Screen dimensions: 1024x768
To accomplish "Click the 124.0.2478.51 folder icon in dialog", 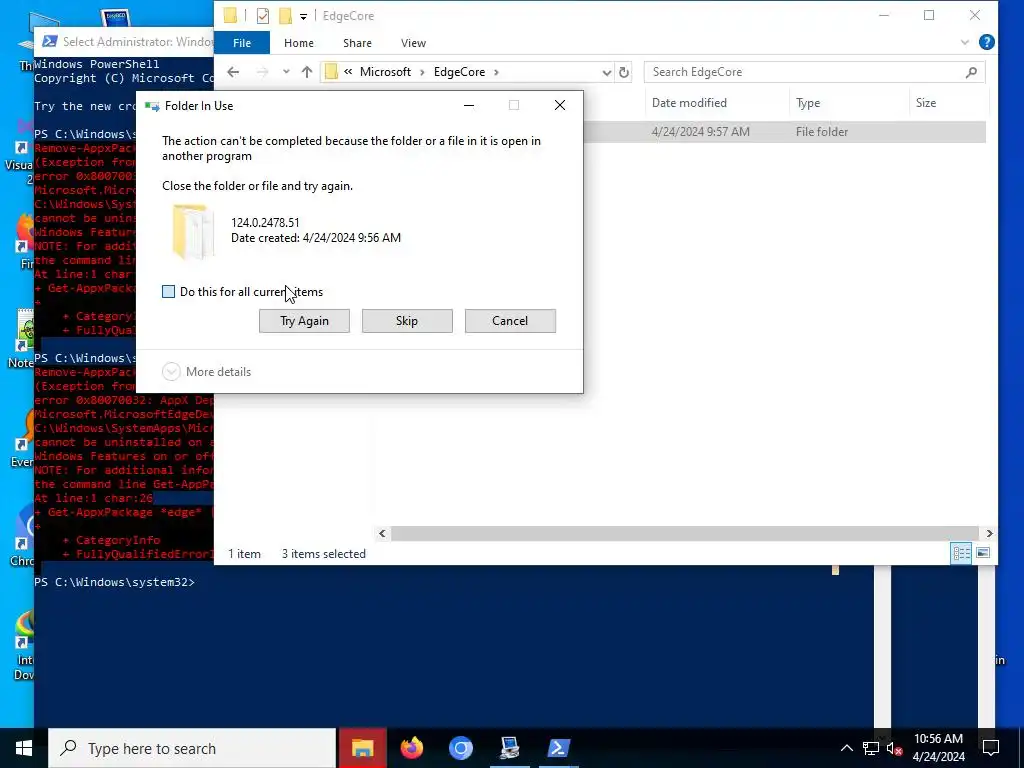I will point(193,231).
